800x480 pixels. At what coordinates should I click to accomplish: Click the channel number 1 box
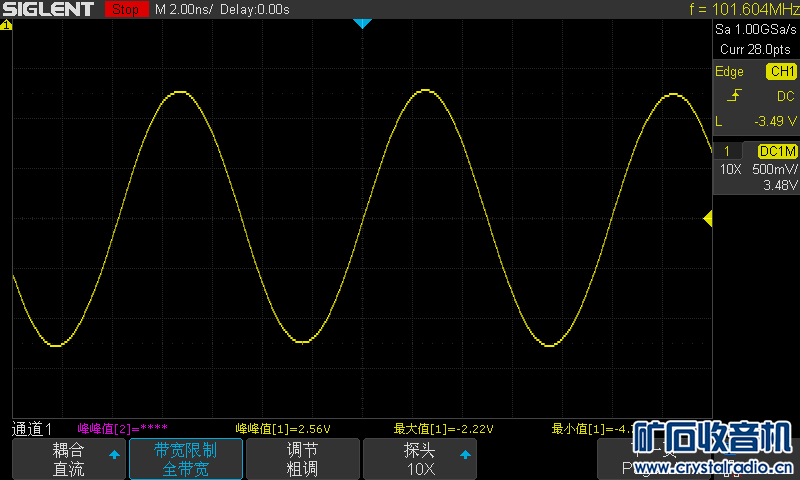[727, 151]
